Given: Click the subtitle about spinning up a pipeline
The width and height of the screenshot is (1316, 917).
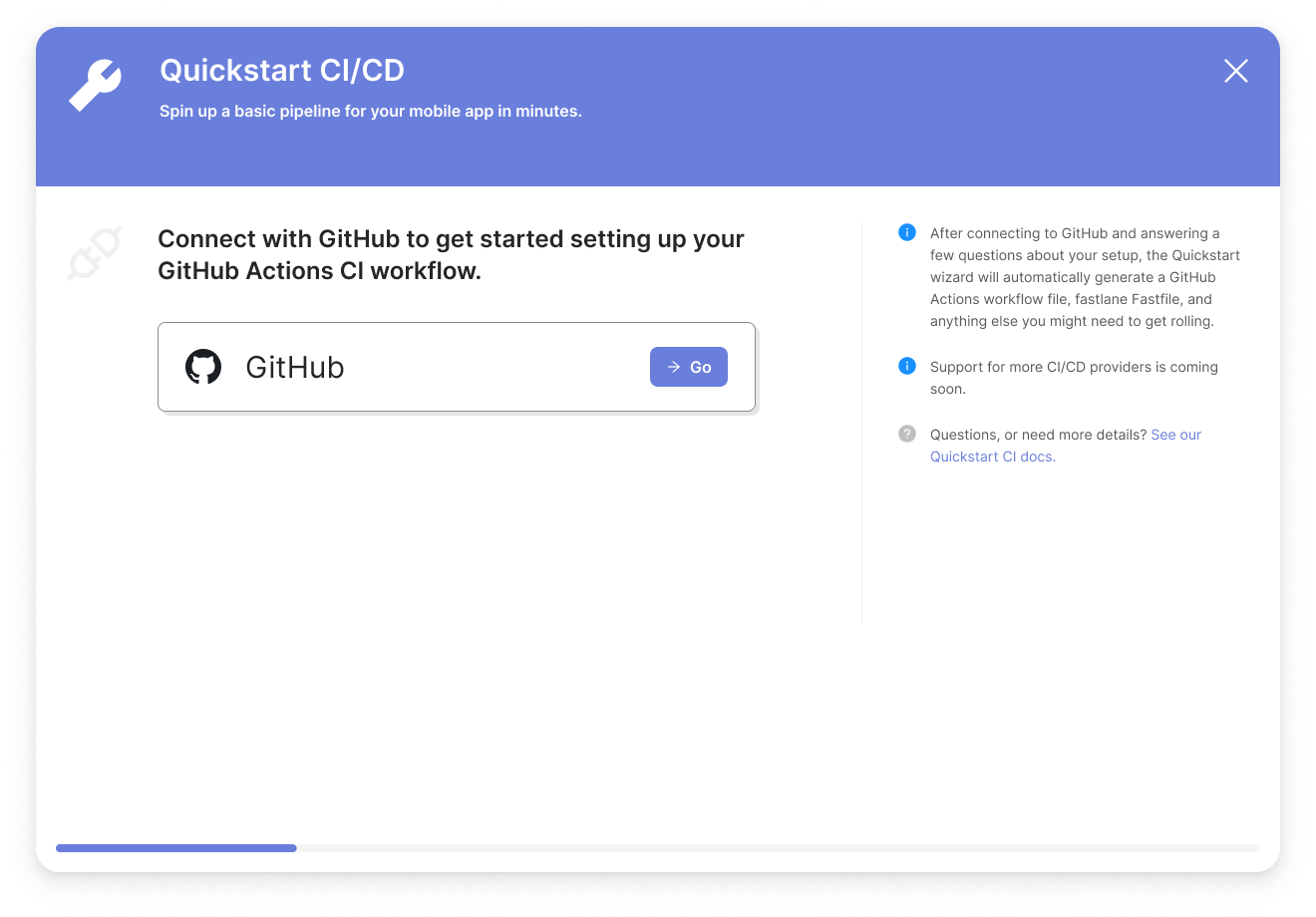Looking at the screenshot, I should (371, 111).
